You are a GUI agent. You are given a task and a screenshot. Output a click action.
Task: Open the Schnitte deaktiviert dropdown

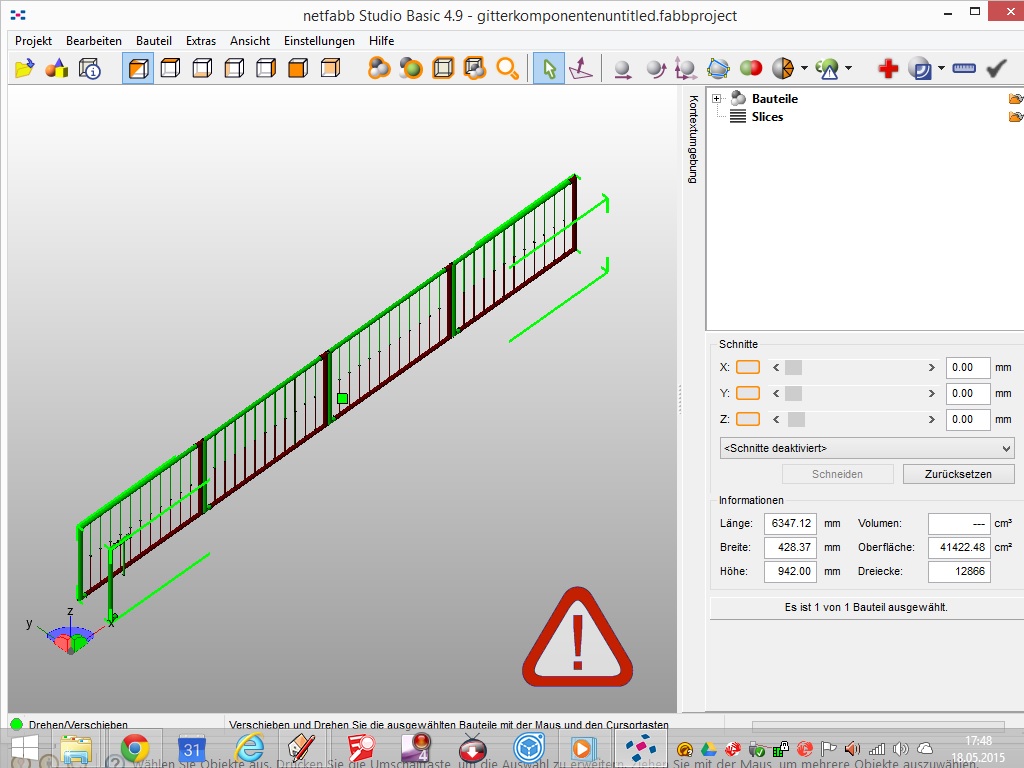click(x=866, y=448)
